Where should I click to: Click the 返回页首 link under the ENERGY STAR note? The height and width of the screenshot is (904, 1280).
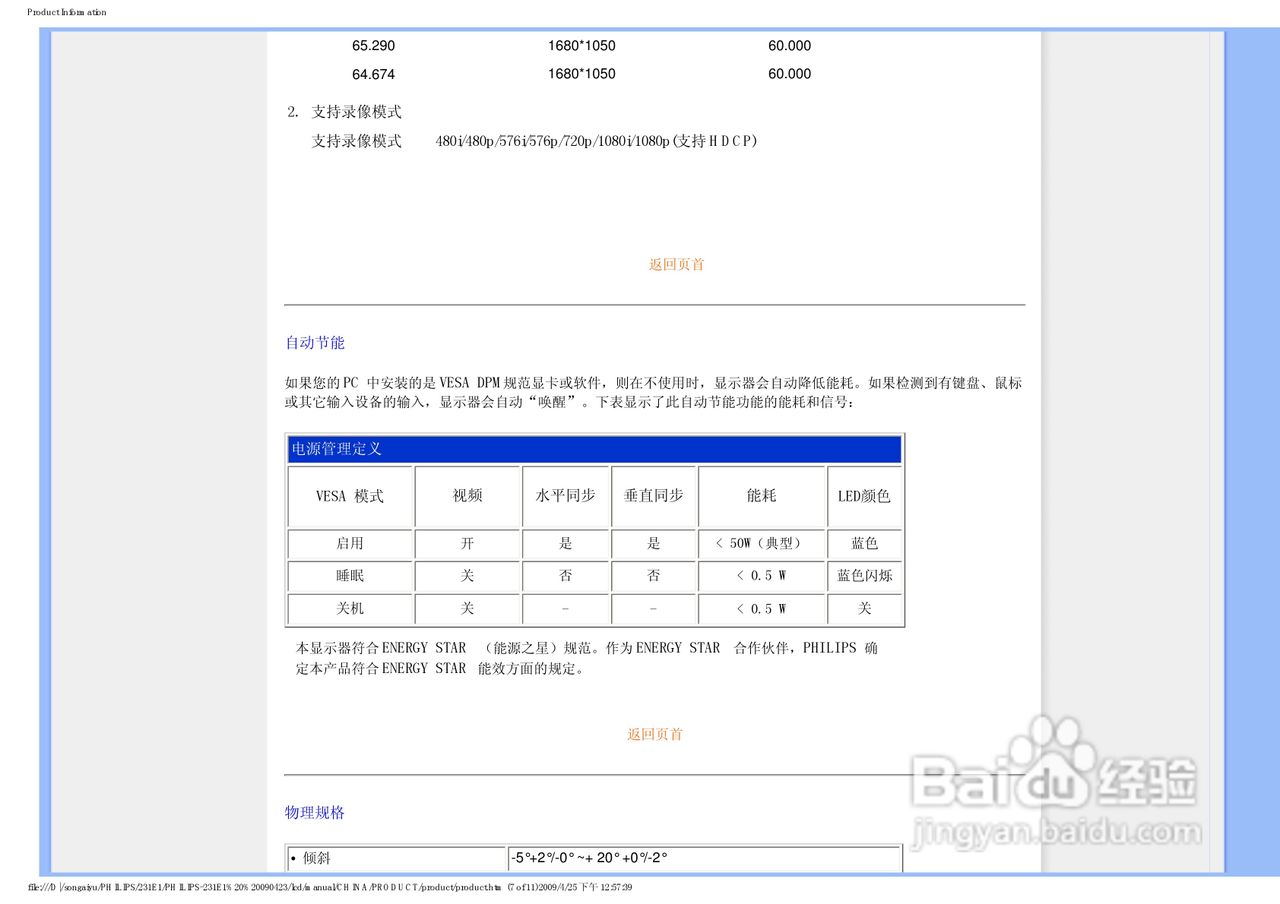655,735
